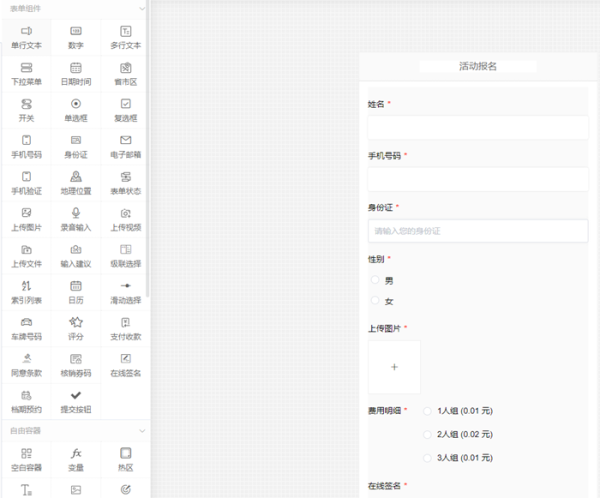Click the component panel vertical scrollbar
This screenshot has height=498, width=600.
point(148,149)
